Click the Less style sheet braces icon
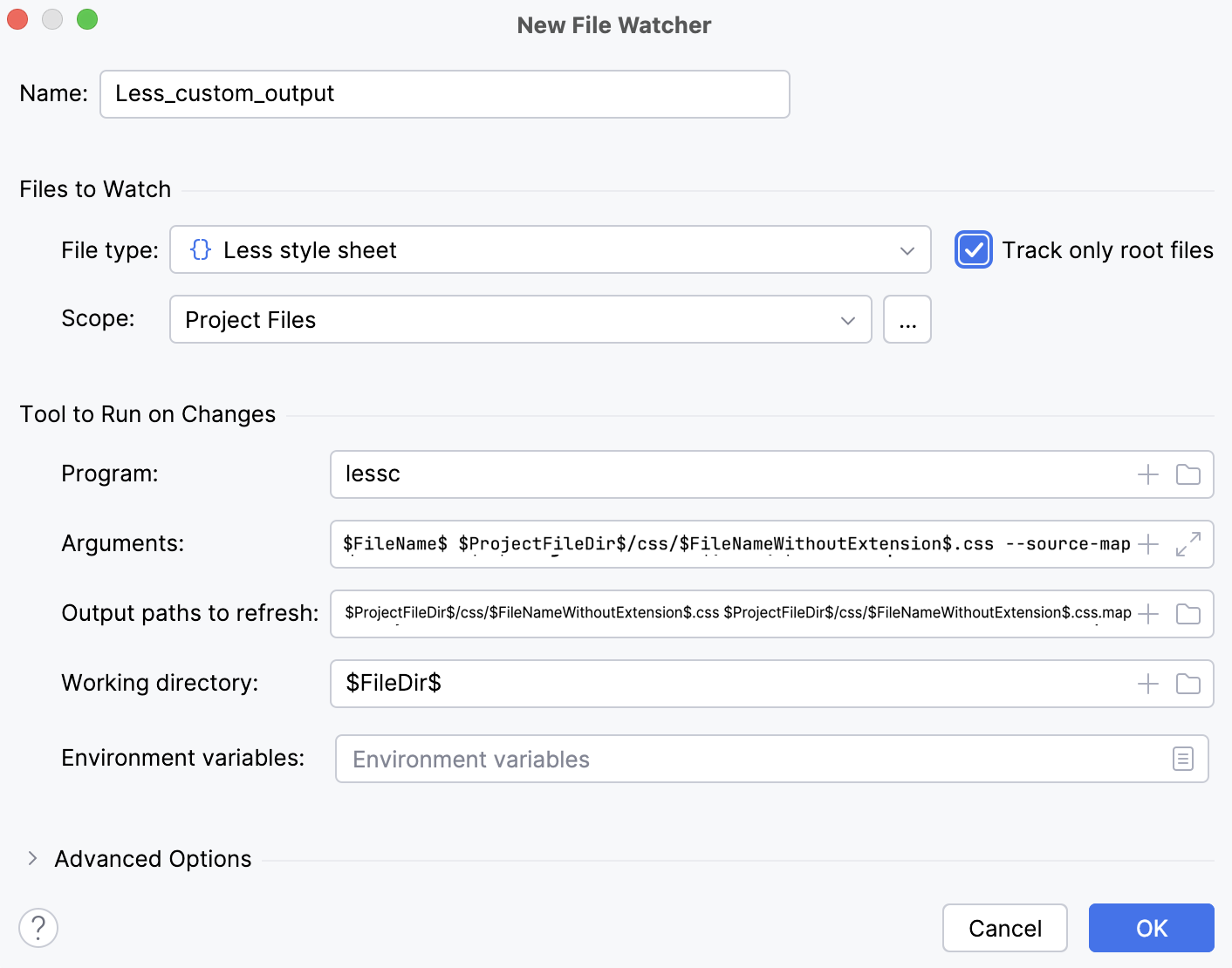 point(200,249)
